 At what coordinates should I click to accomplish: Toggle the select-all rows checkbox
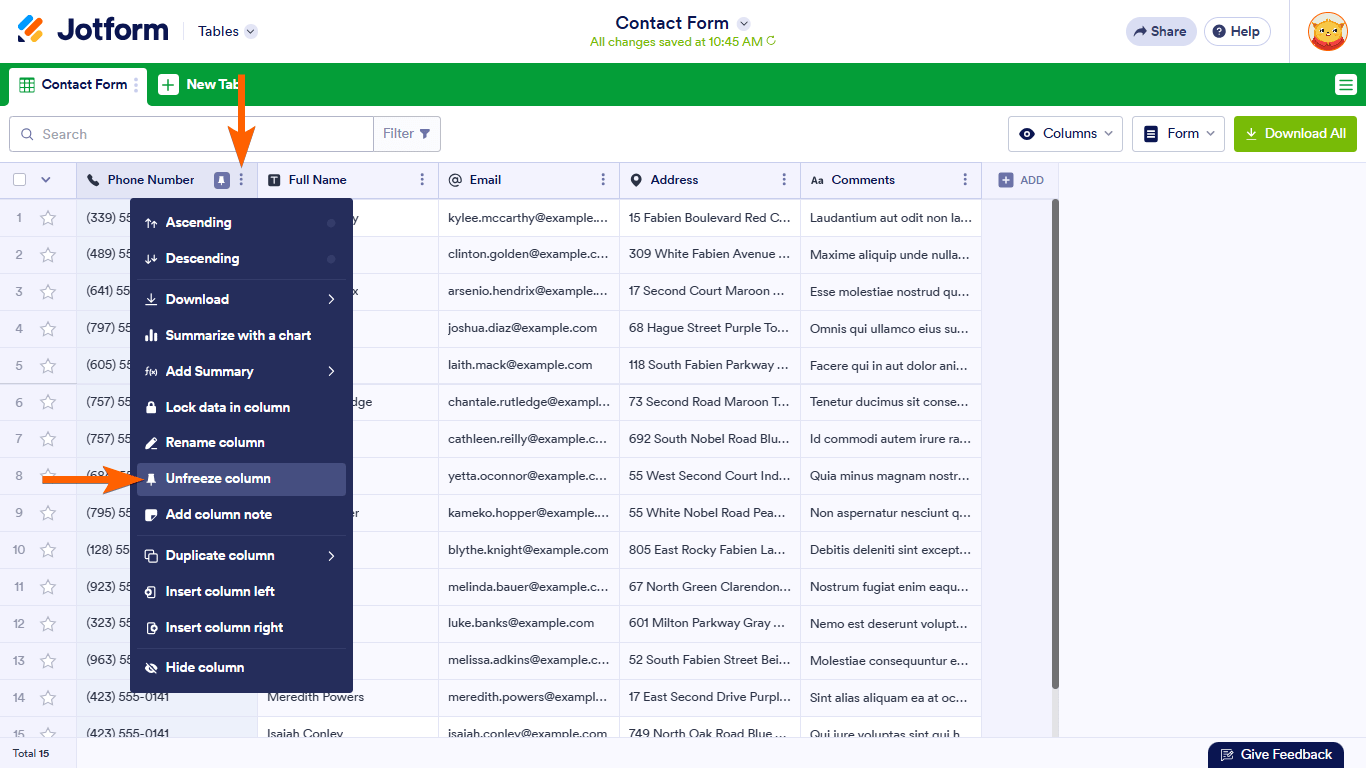20,180
